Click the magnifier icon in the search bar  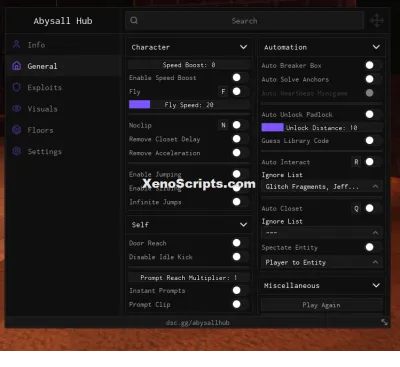coord(134,20)
